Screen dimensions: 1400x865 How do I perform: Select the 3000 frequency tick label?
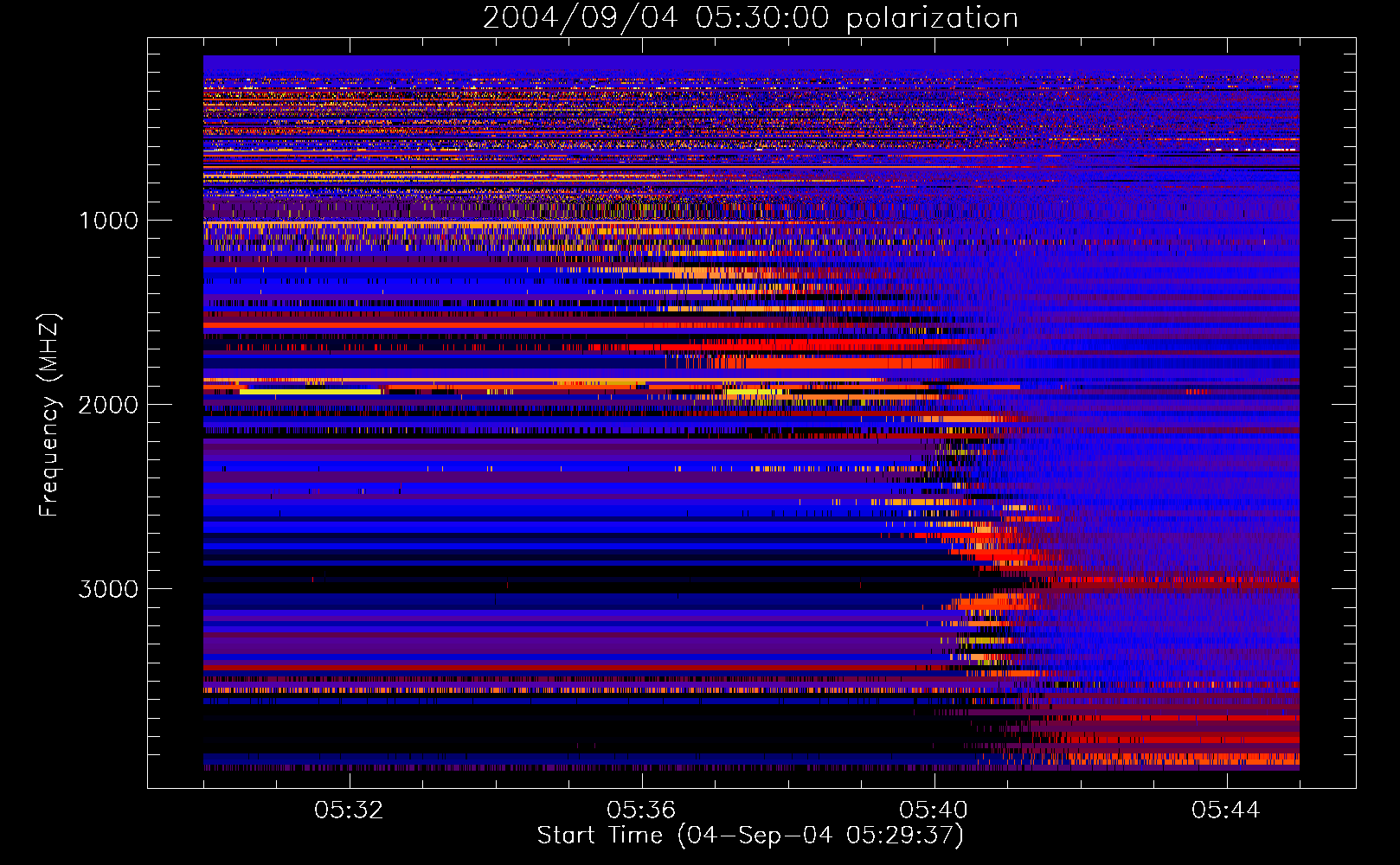108,589
